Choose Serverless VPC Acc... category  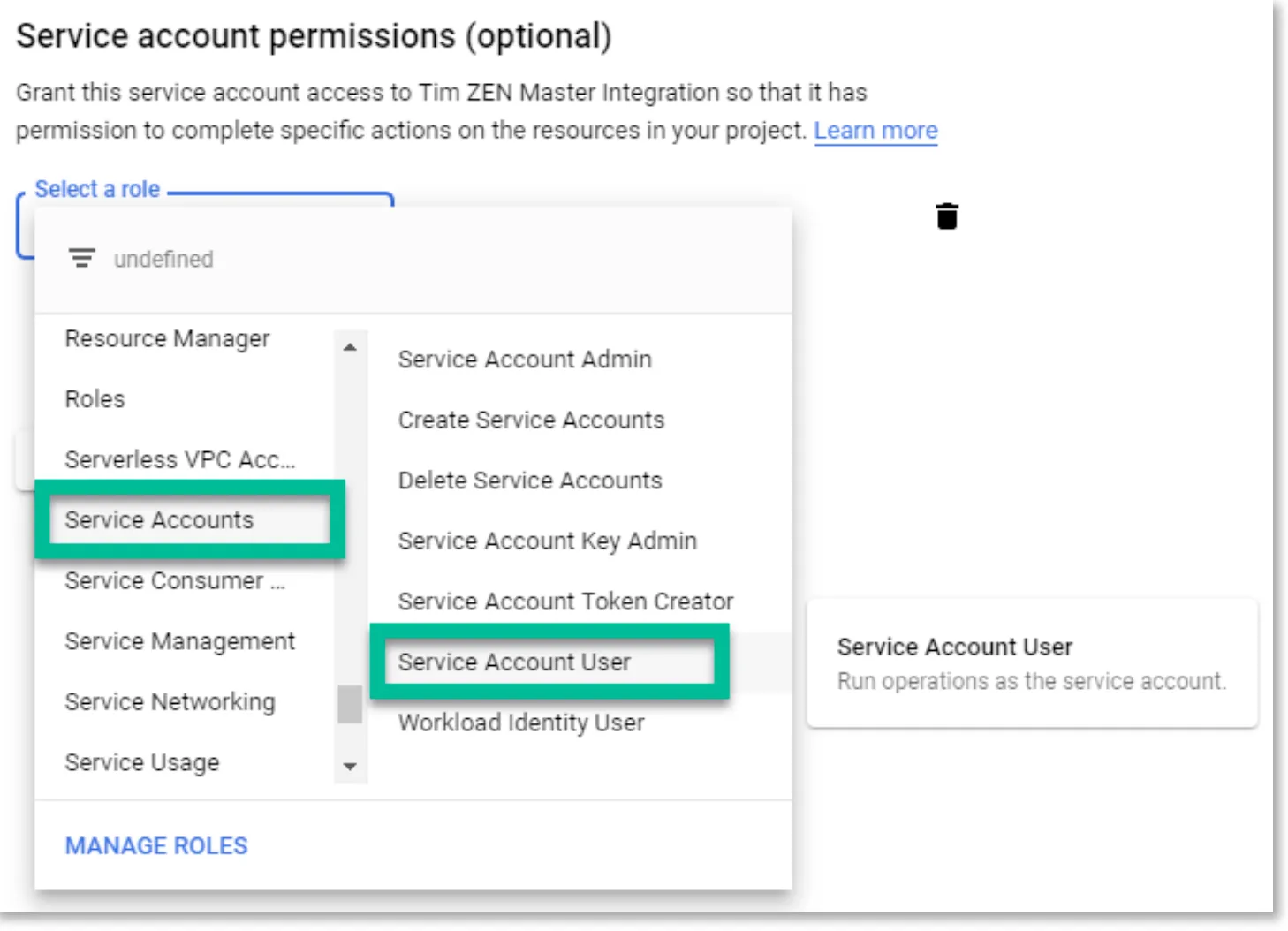(x=180, y=459)
